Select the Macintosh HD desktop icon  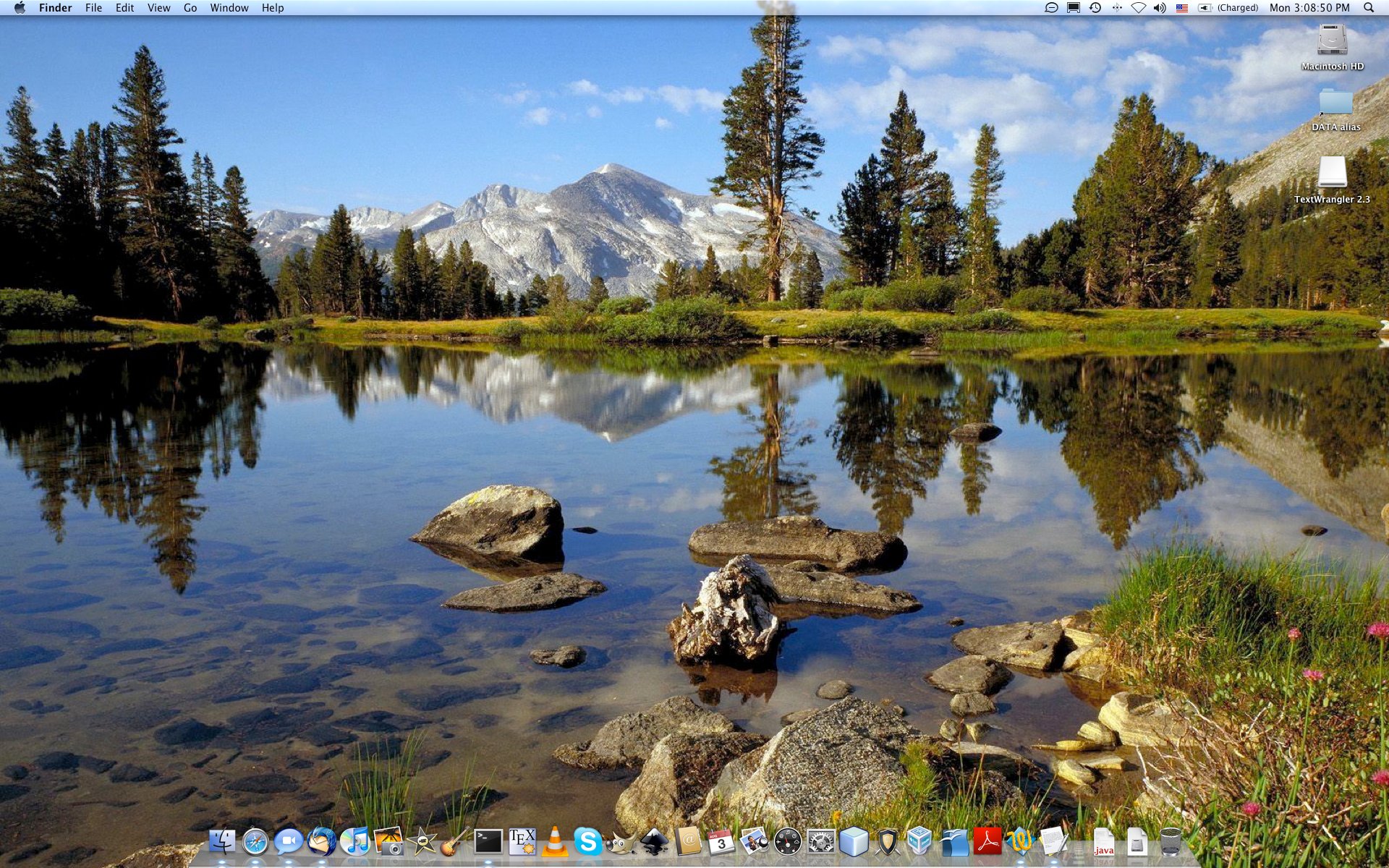(x=1332, y=48)
